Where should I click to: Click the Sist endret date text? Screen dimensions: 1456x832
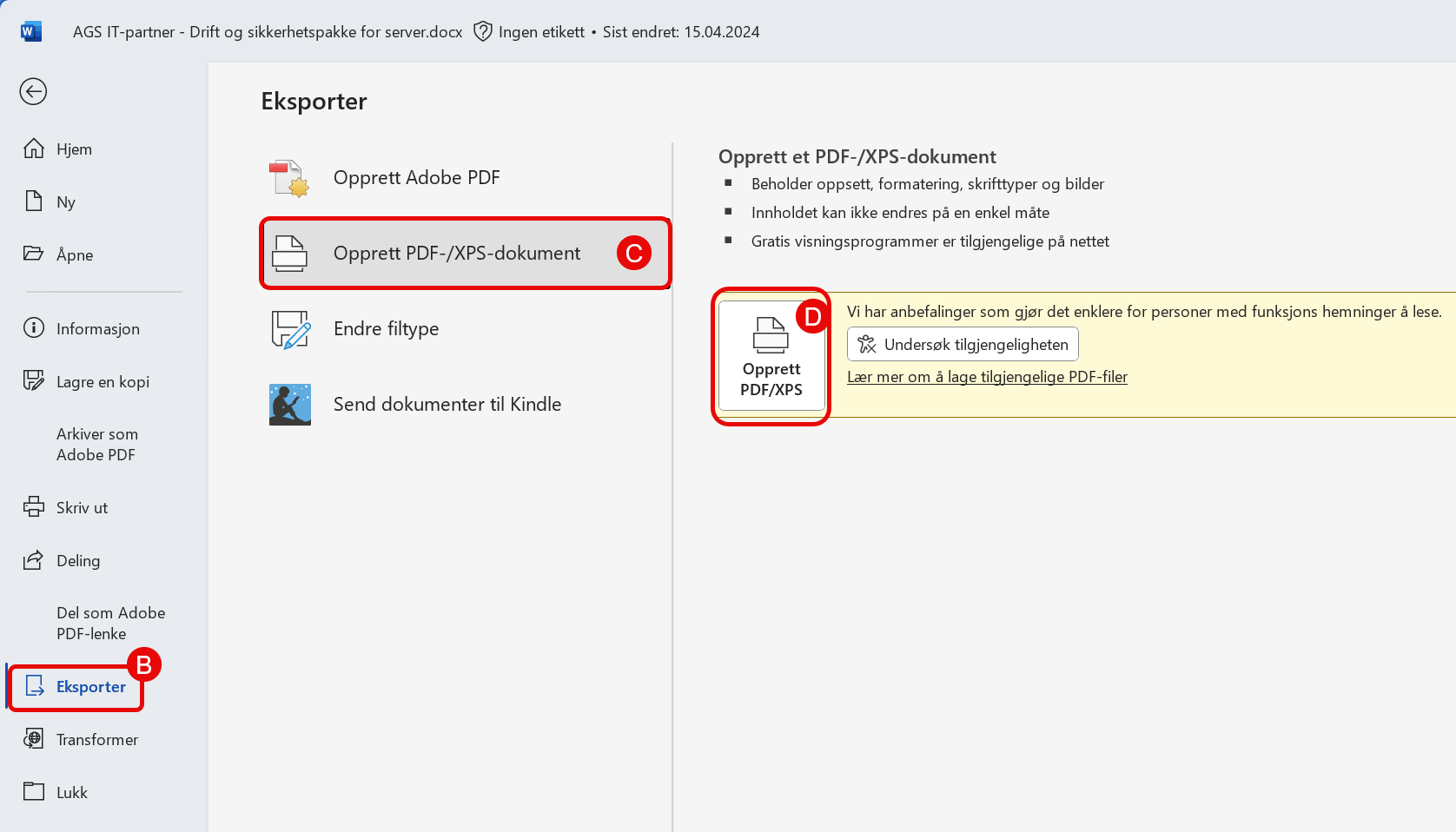pyautogui.click(x=681, y=32)
